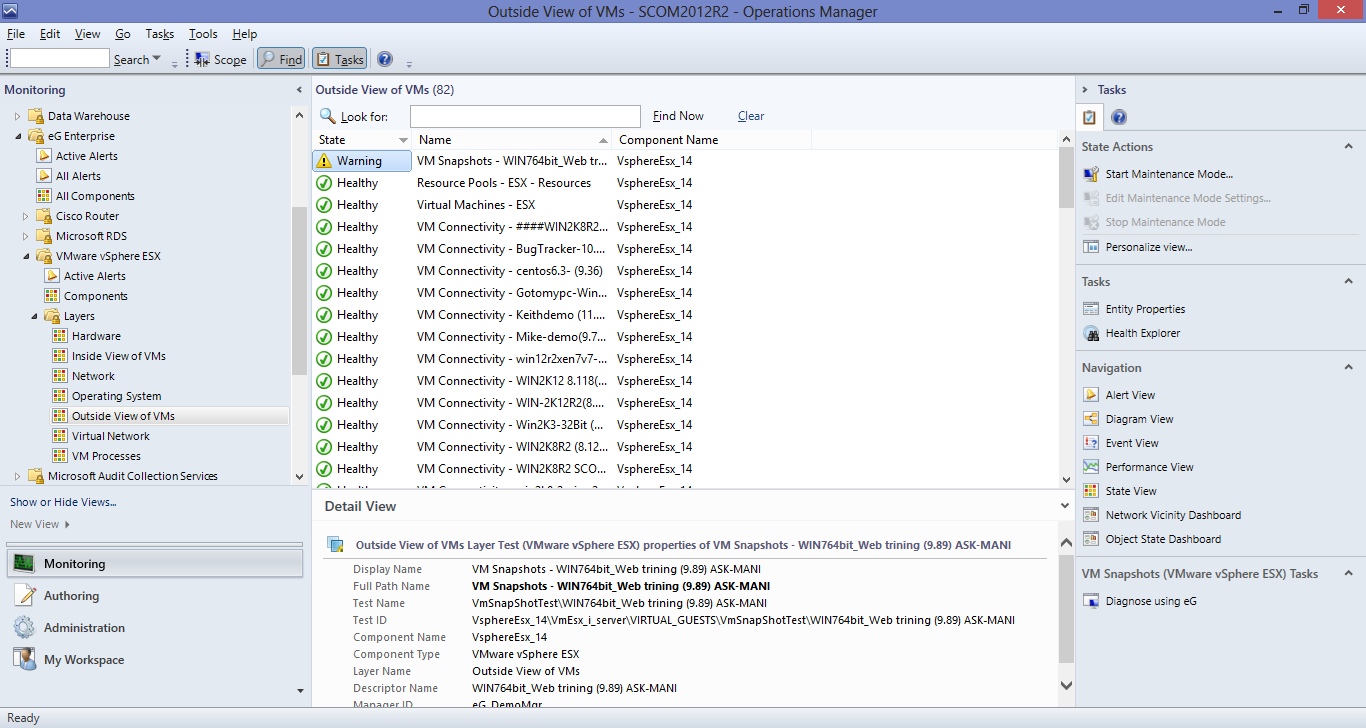The image size is (1366, 728).
Task: Open the File menu
Action: 16,34
